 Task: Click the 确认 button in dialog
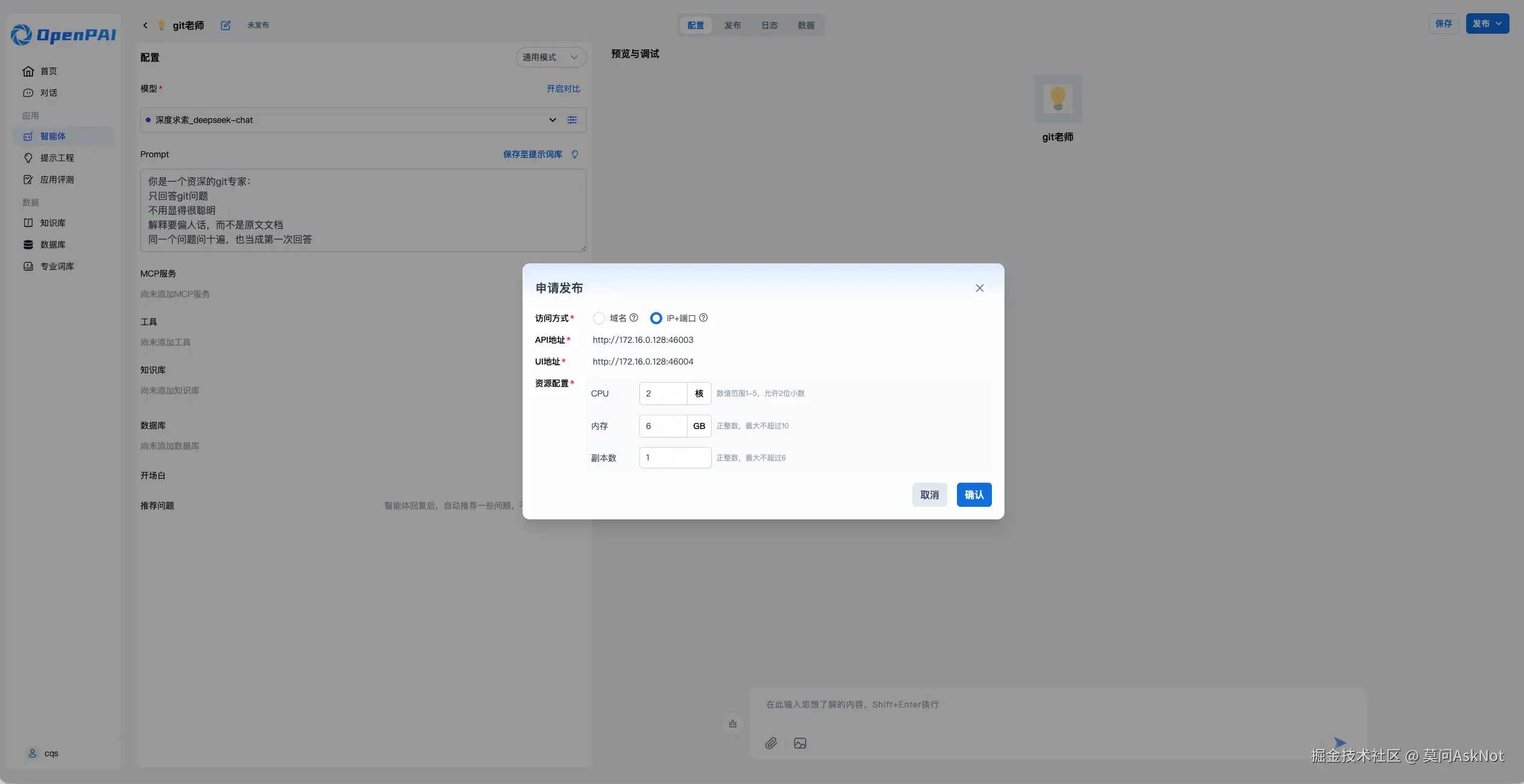(x=973, y=495)
